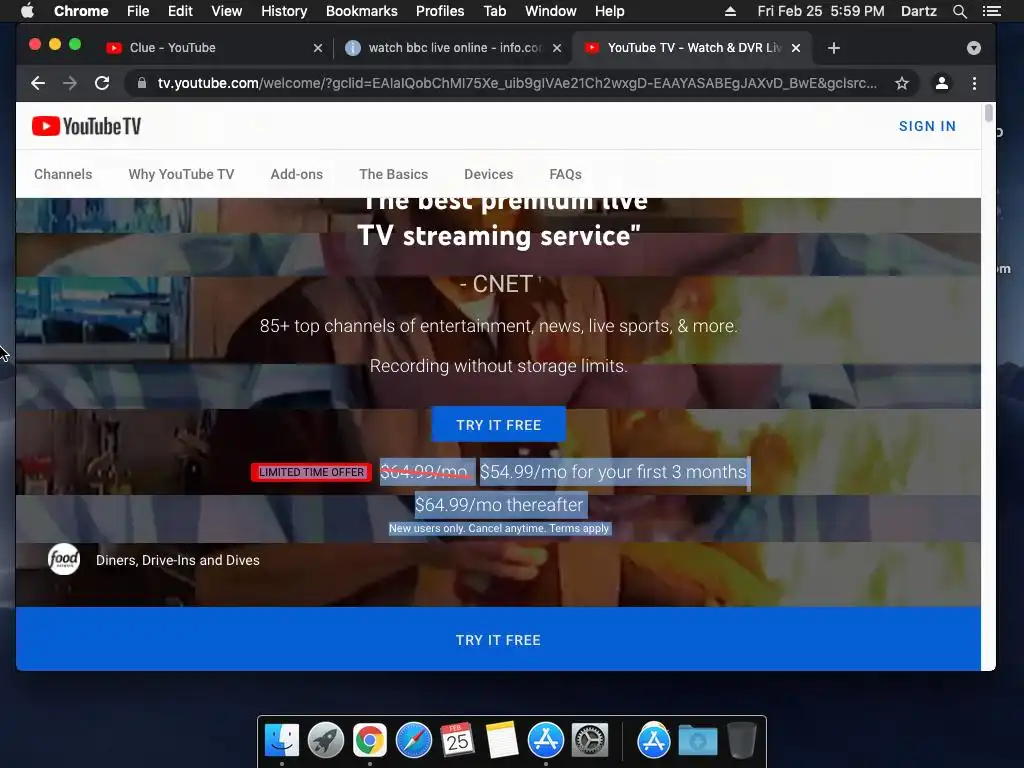Open App Store icon next to Downloads
This screenshot has height=768, width=1024.
pos(654,741)
